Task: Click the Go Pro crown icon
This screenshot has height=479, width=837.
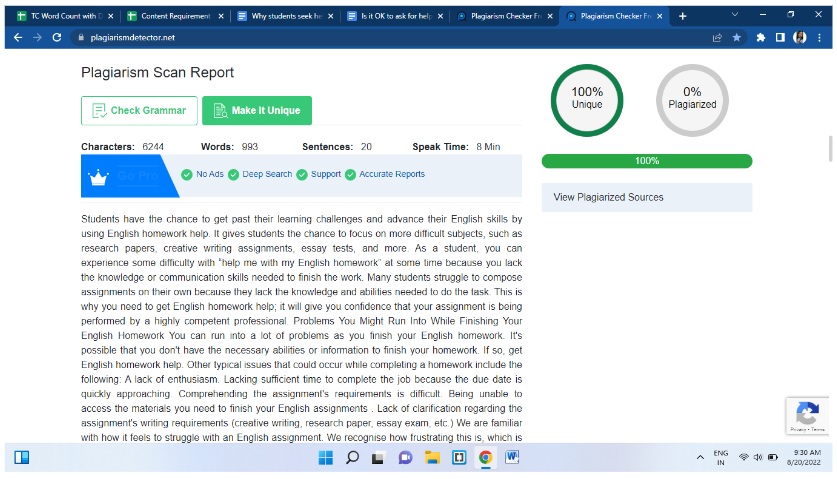Action: click(98, 177)
